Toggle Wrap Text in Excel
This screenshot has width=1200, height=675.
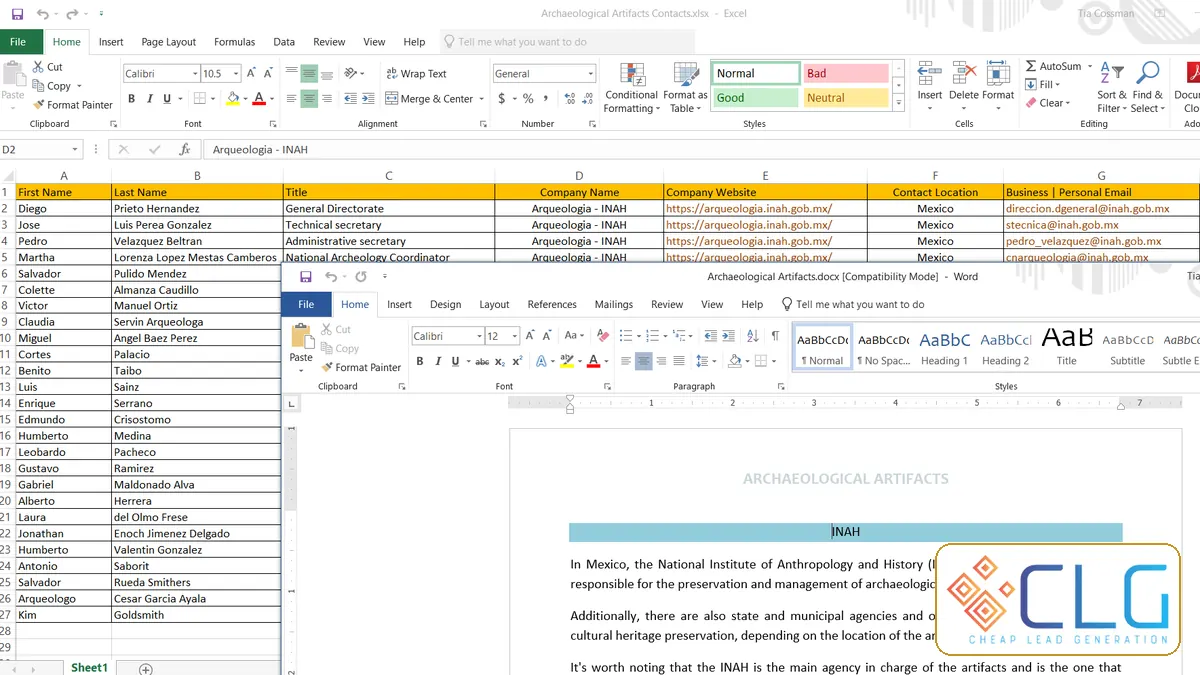pyautogui.click(x=415, y=74)
